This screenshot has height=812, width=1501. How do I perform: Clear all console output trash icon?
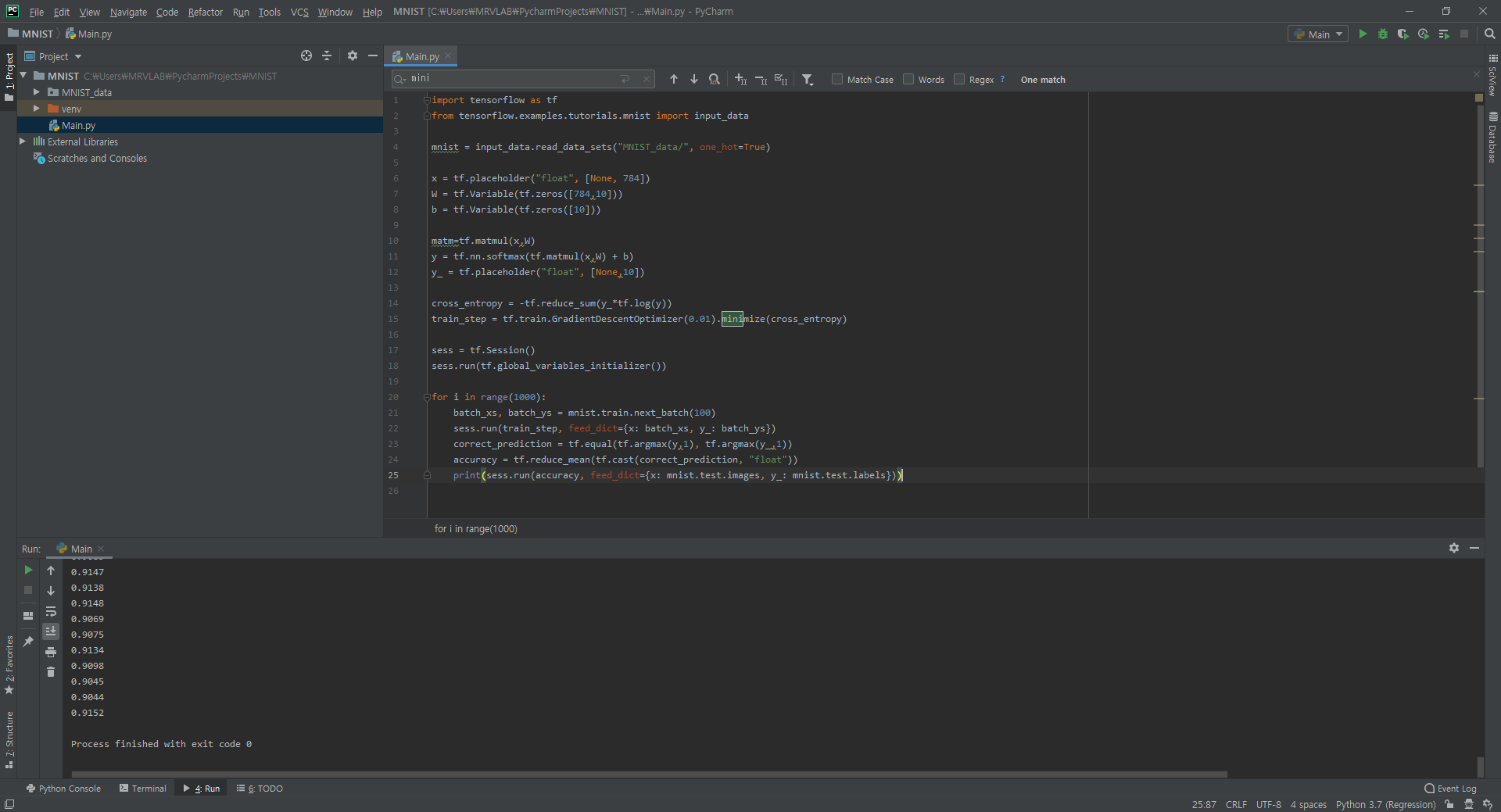coord(51,672)
